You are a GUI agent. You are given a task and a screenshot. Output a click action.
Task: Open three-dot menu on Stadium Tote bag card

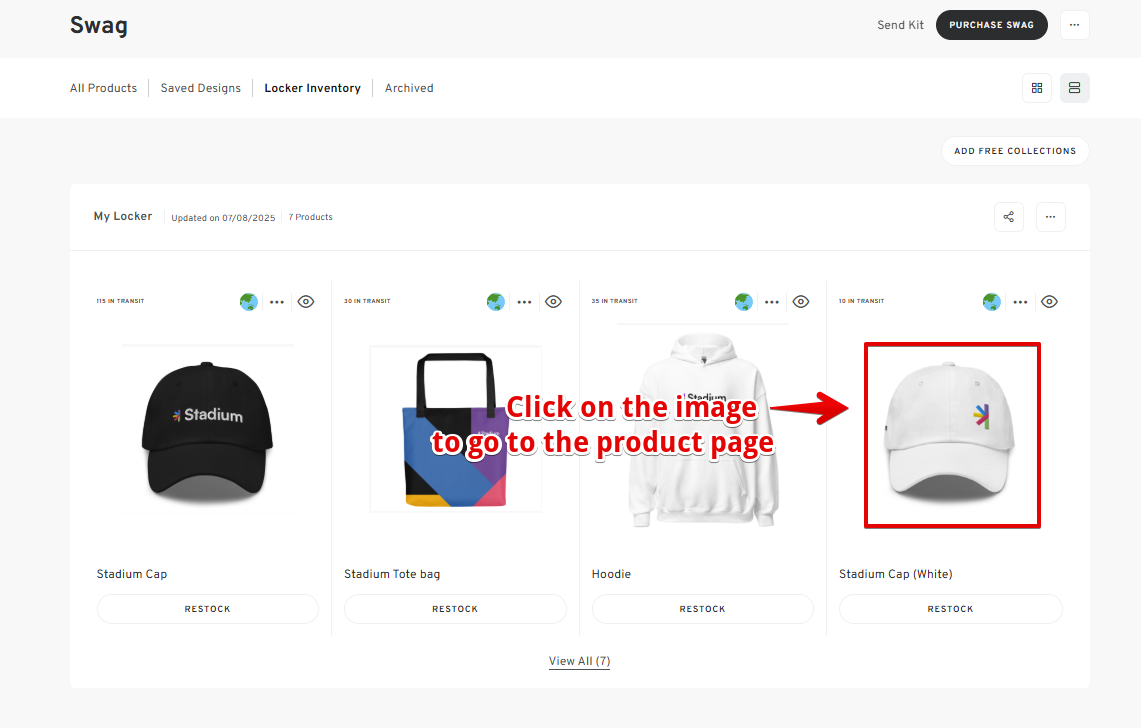click(x=525, y=302)
